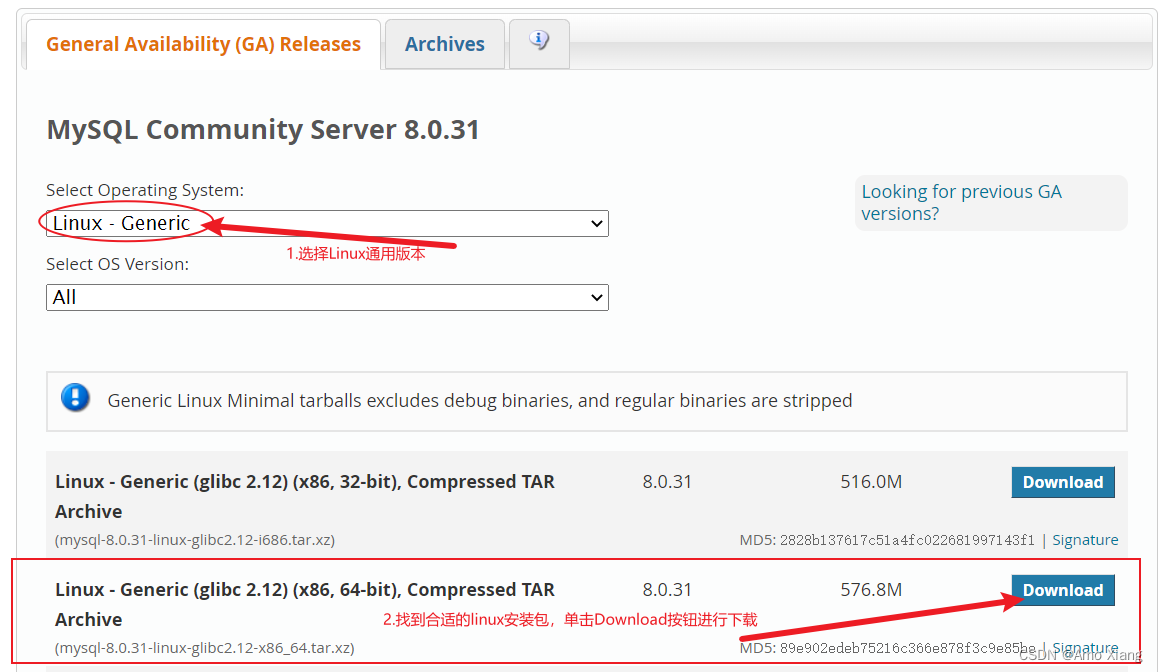
Task: Click the 64-bit Compressed TAR Archive title
Action: click(x=304, y=604)
